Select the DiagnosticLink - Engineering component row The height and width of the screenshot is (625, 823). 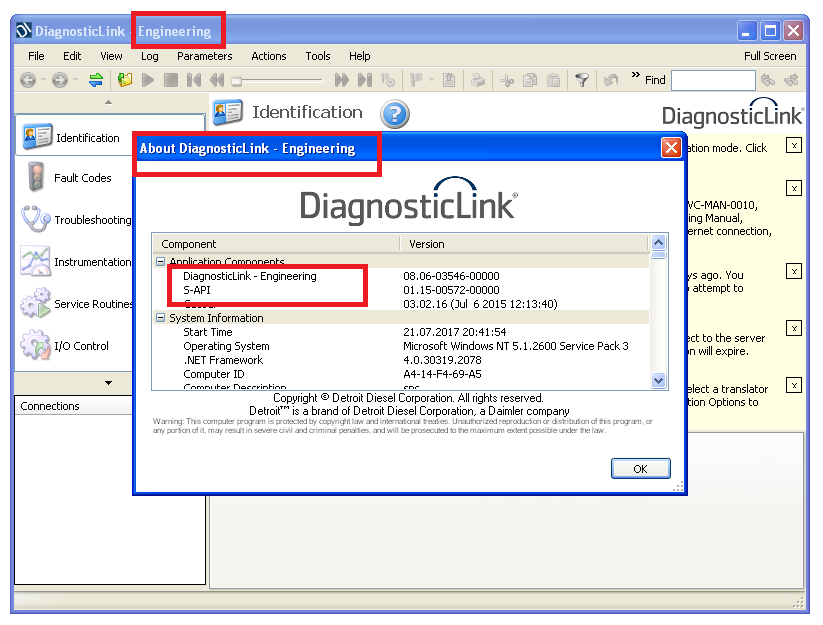coord(402,276)
